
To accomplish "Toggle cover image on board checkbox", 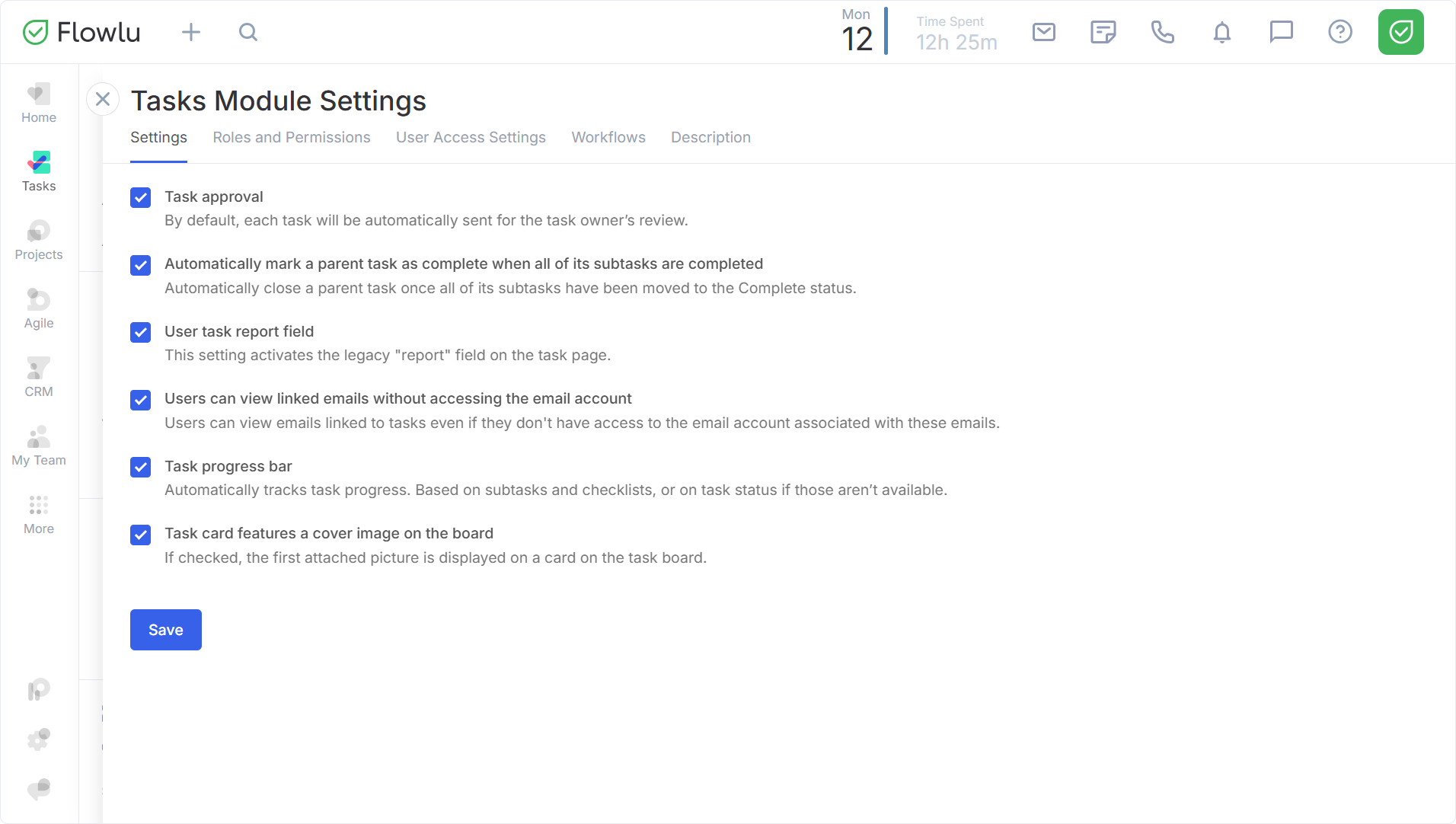I will click(140, 535).
